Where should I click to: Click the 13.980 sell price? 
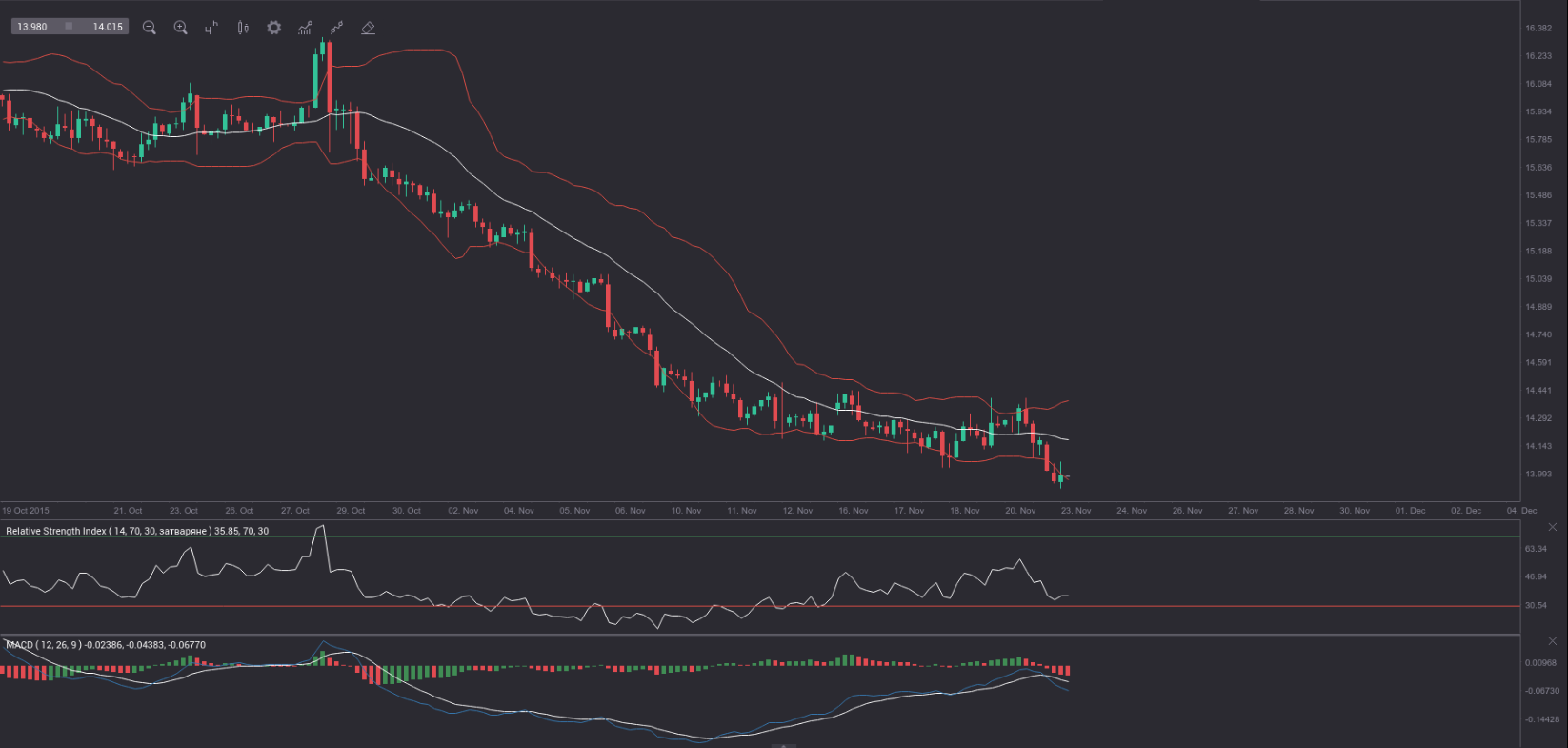pos(32,27)
